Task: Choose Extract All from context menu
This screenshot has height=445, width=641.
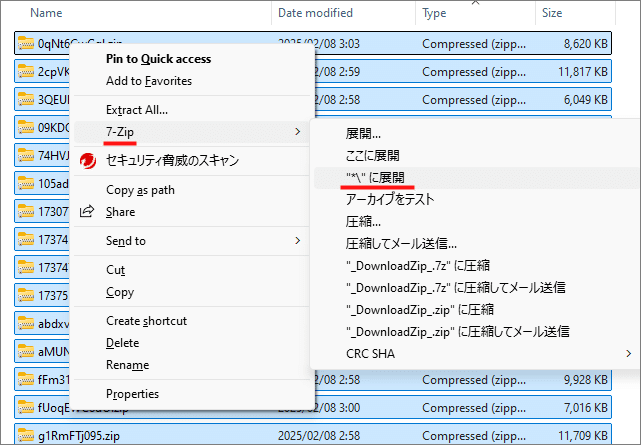Action: point(136,110)
